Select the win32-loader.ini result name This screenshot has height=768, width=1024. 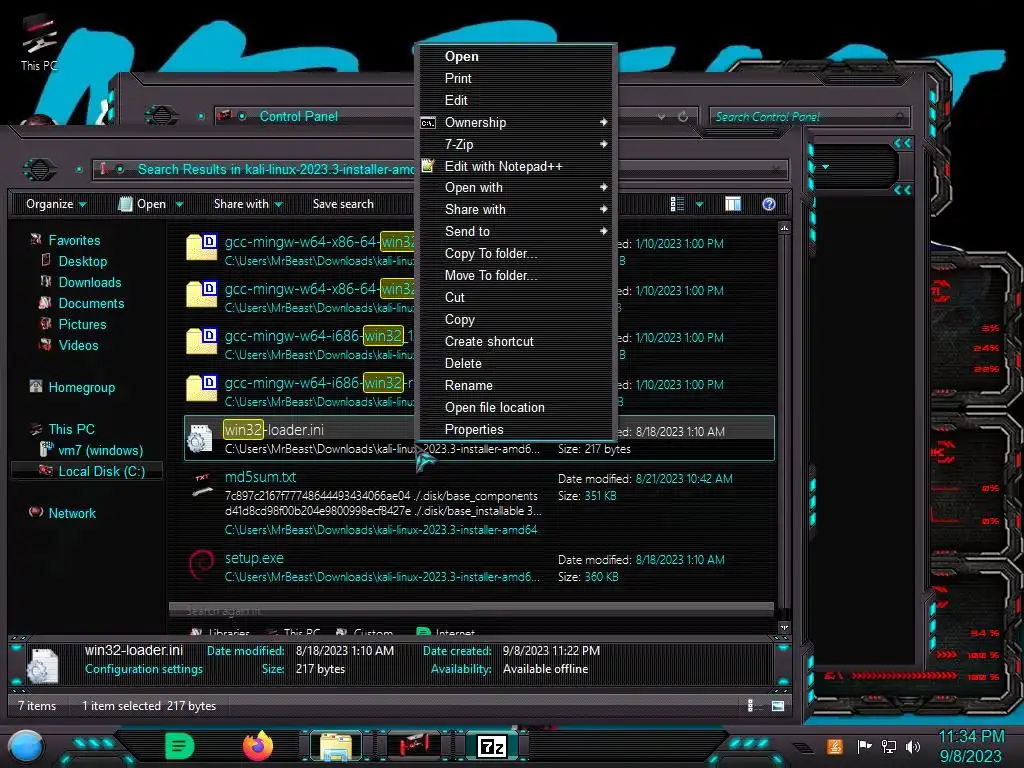click(274, 430)
